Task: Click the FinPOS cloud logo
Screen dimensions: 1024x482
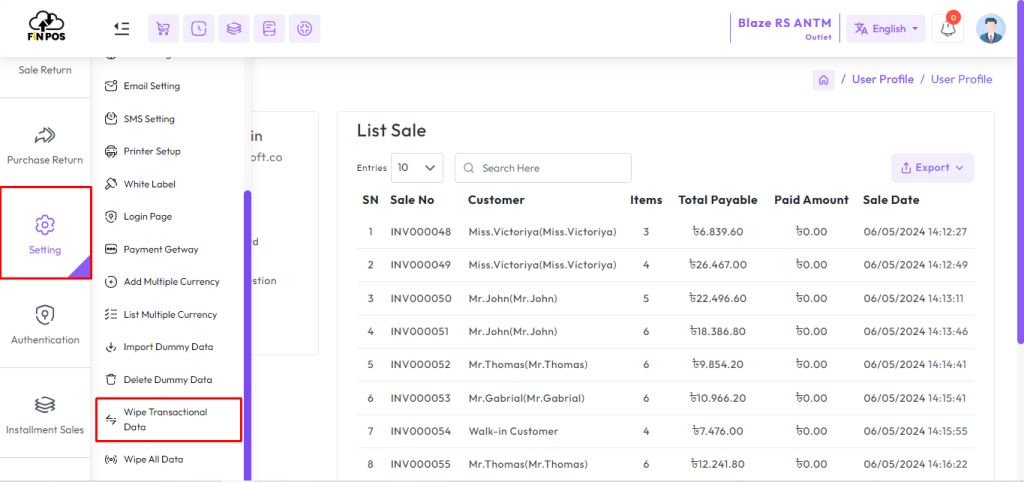Action: point(46,27)
